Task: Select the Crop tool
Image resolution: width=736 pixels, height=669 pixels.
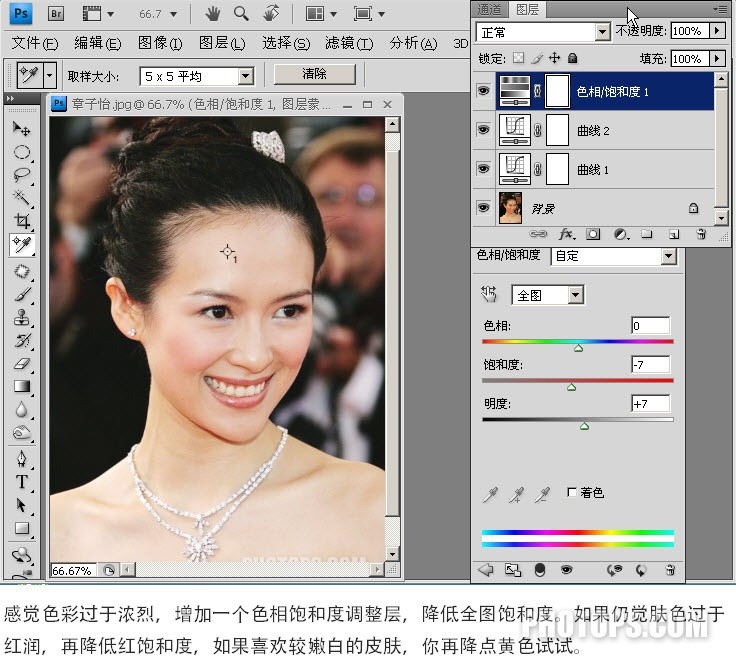Action: click(x=21, y=221)
